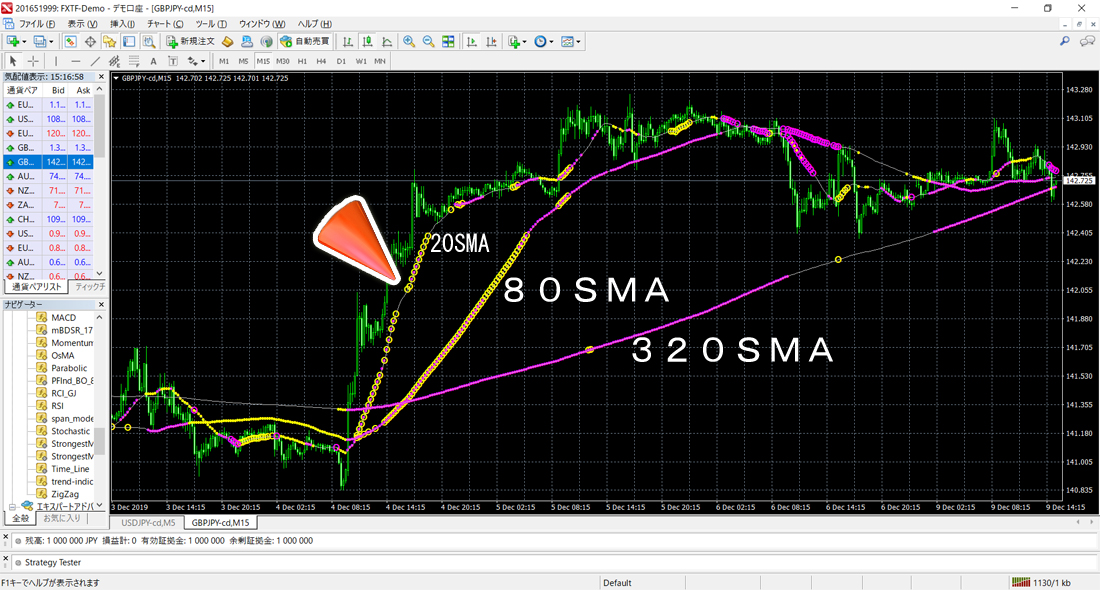Open the ツール(T) menu
Image resolution: width=1100 pixels, height=590 pixels.
tap(211, 24)
